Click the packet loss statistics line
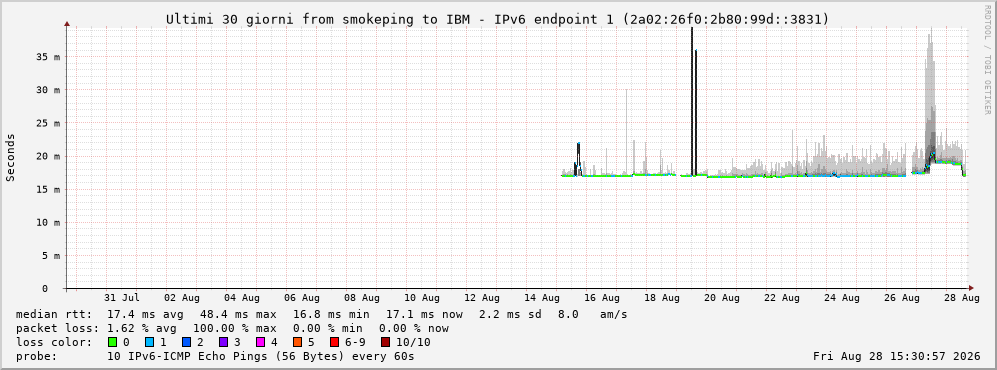Viewport: 997px width, 370px height. [232, 328]
